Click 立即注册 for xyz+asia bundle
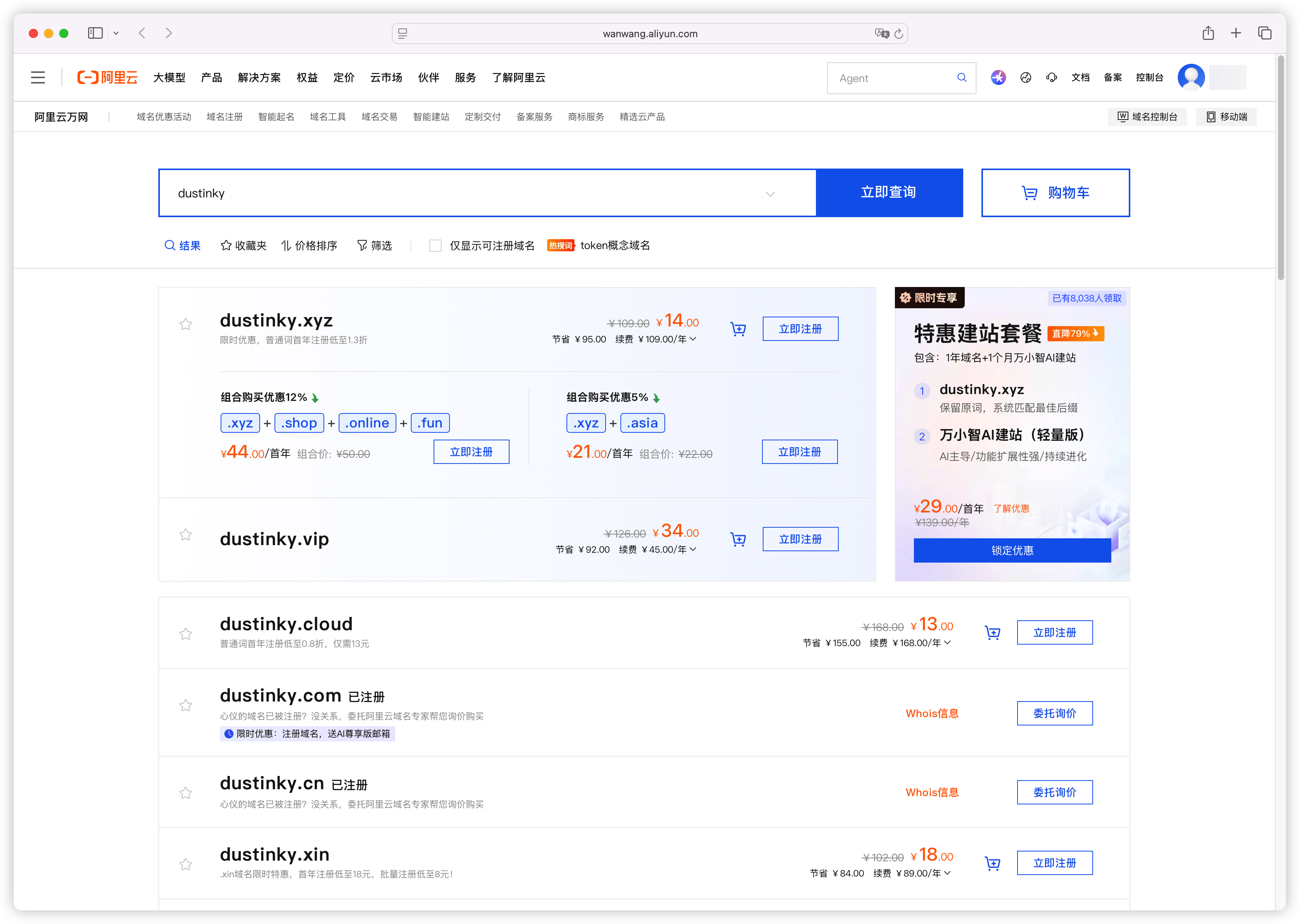The height and width of the screenshot is (924, 1300). click(799, 452)
